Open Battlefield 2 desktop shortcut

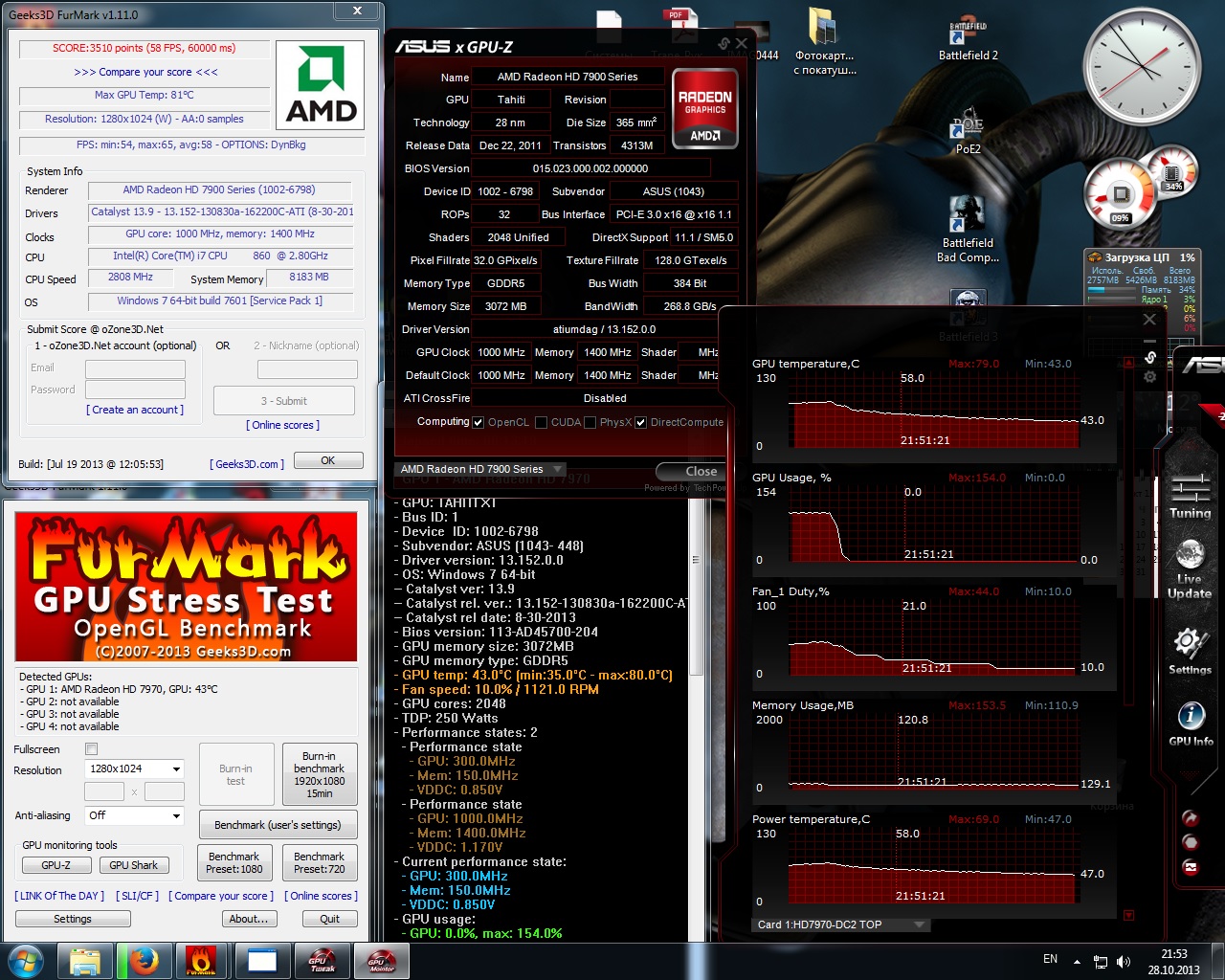pyautogui.click(x=968, y=39)
